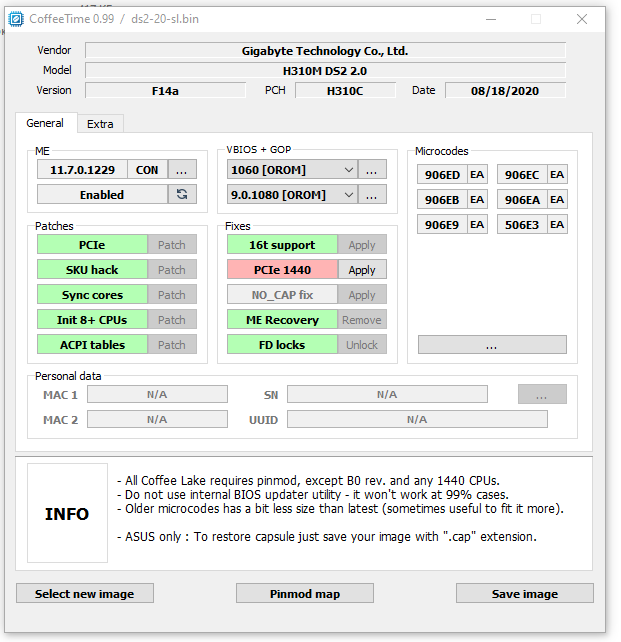Click EA revision next to 906EC
The height and width of the screenshot is (642, 621).
click(557, 174)
